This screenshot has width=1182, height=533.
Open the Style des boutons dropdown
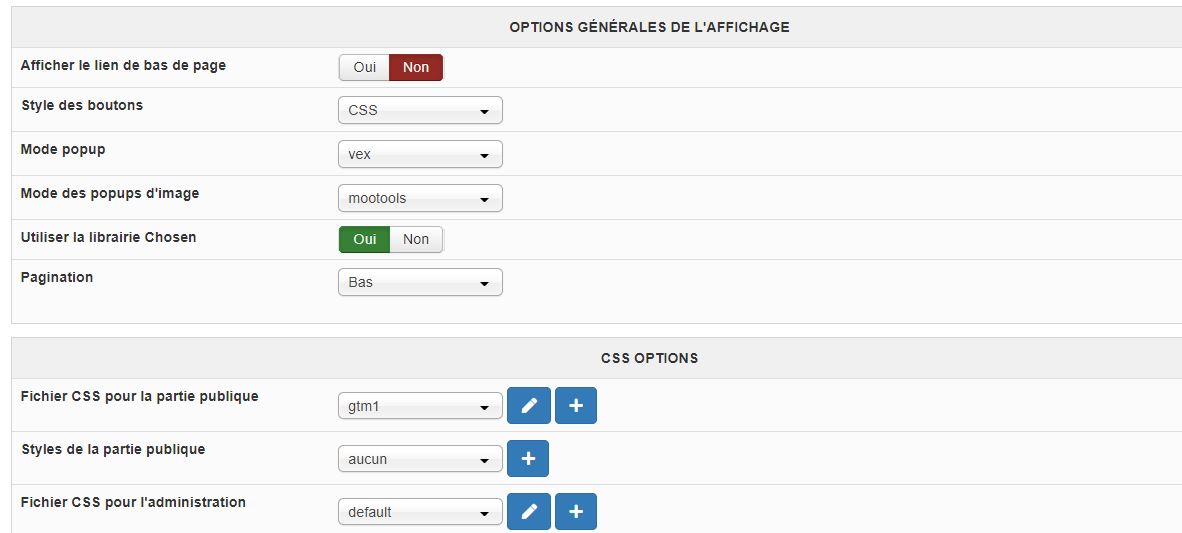[x=420, y=110]
